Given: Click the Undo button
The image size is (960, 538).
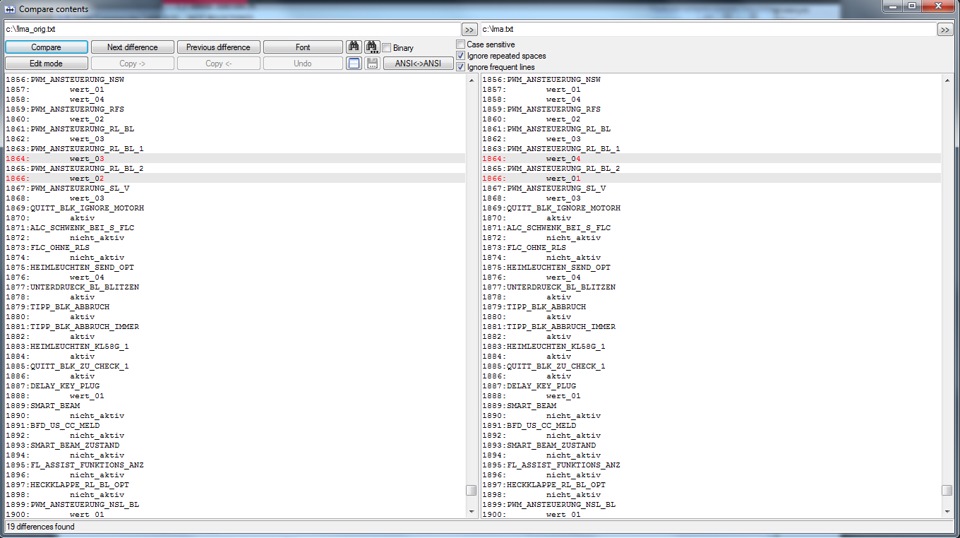Looking at the screenshot, I should click(302, 63).
